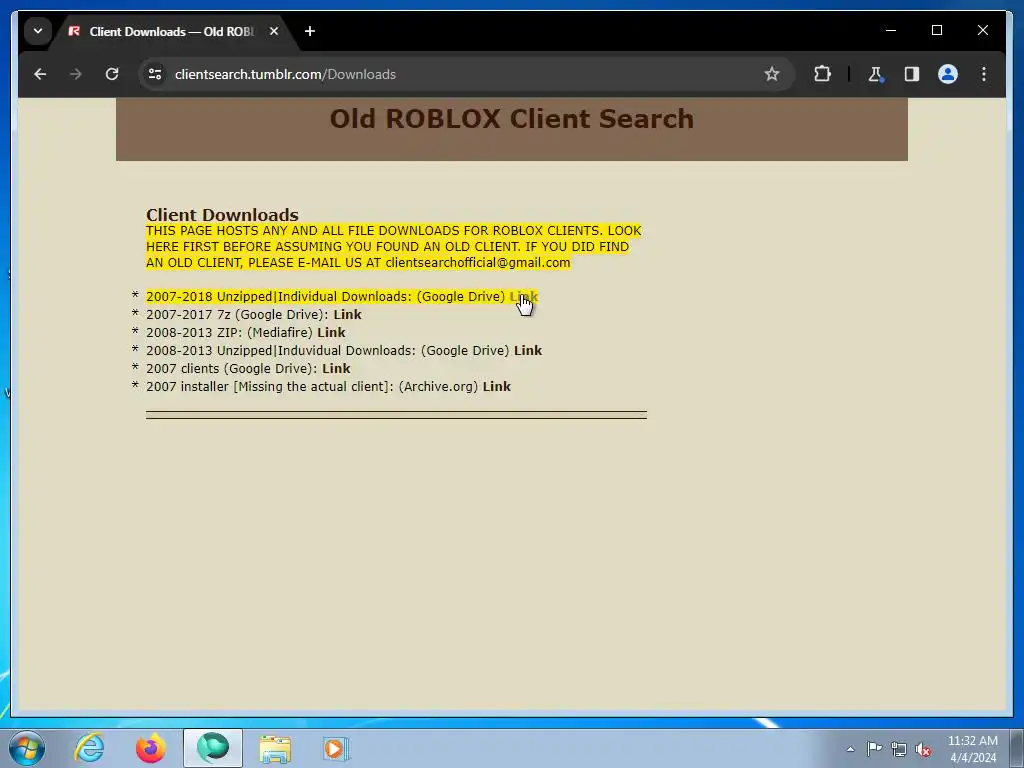Viewport: 1024px width, 768px height.
Task: Open the Windows Start menu orb
Action: [27, 748]
